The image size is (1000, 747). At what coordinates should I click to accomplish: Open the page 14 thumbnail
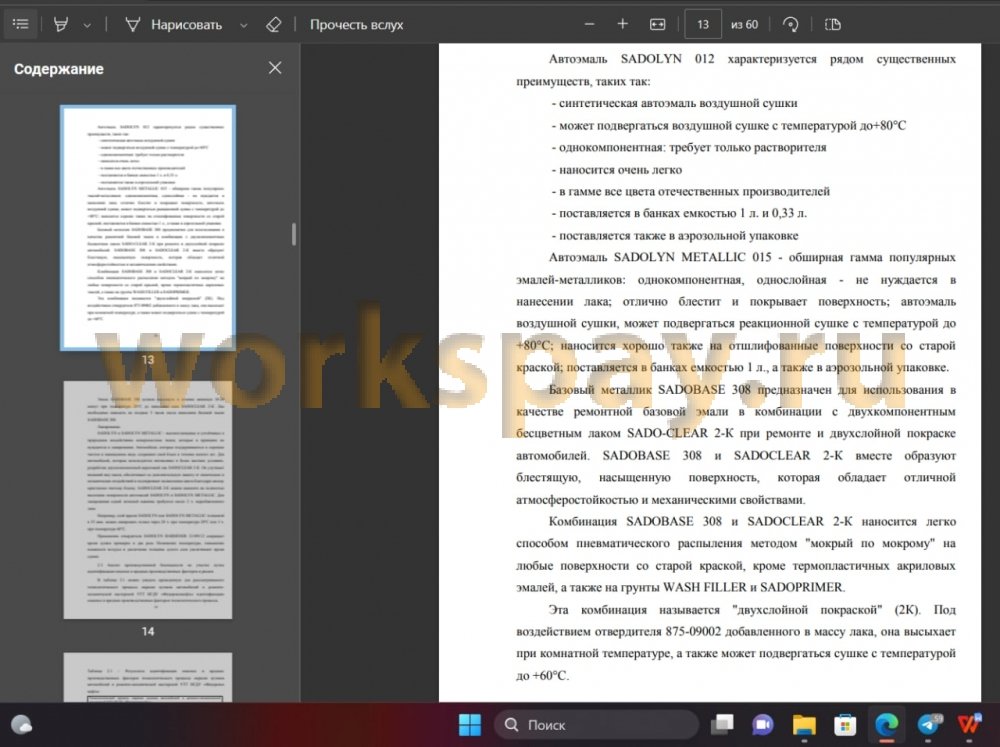[148, 499]
